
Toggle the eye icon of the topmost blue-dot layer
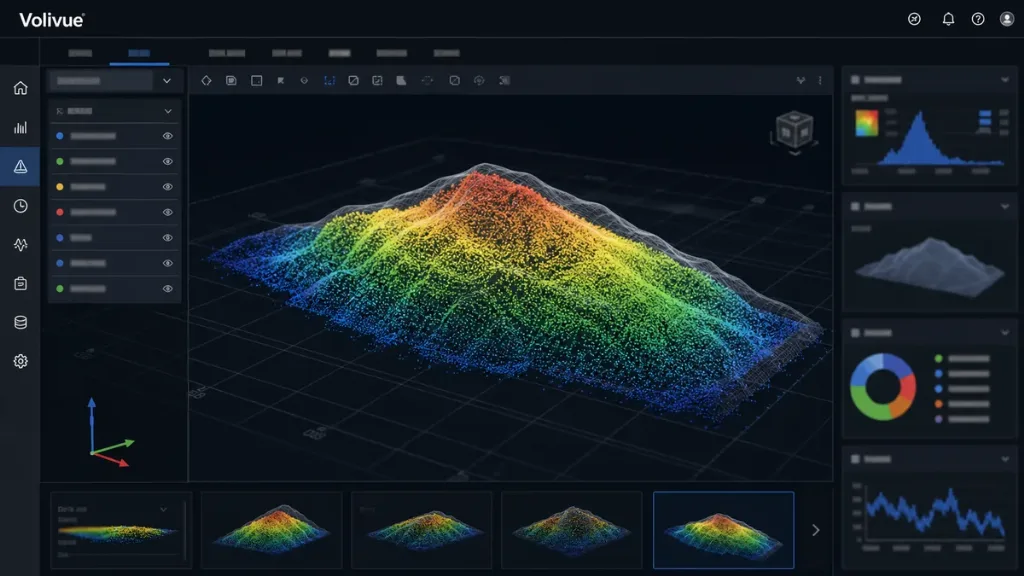point(168,136)
